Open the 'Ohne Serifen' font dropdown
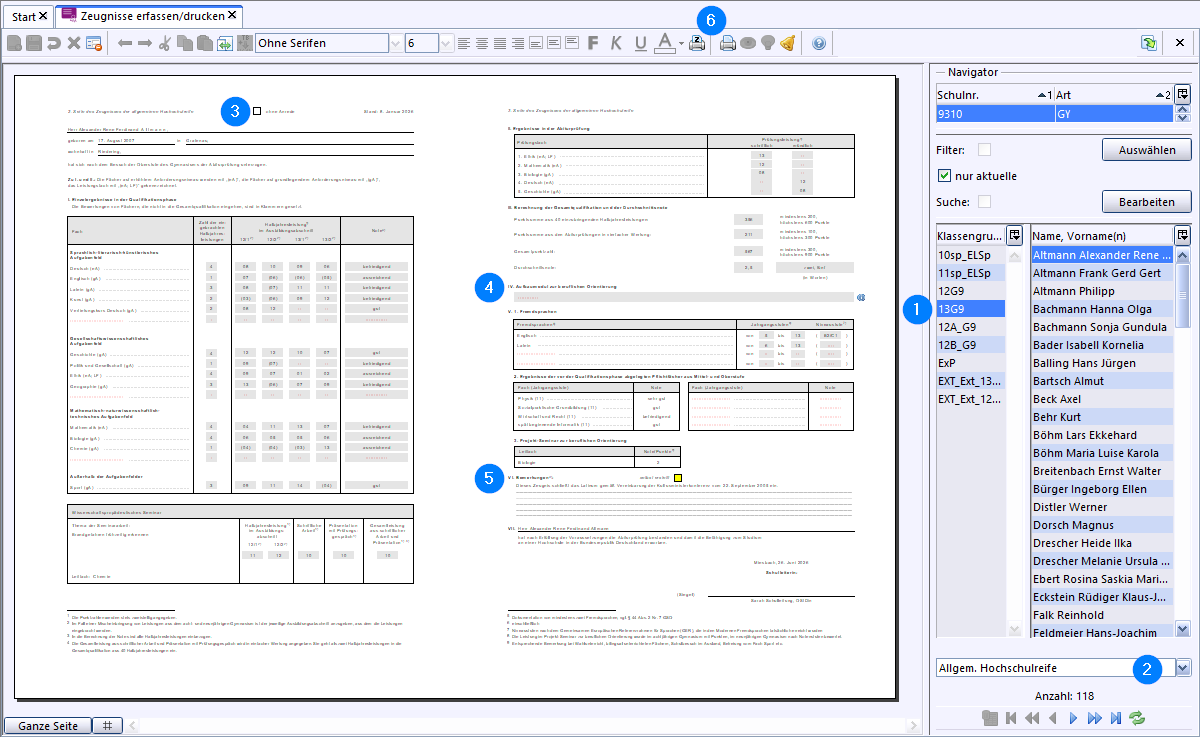1200x737 pixels. pyautogui.click(x=396, y=43)
